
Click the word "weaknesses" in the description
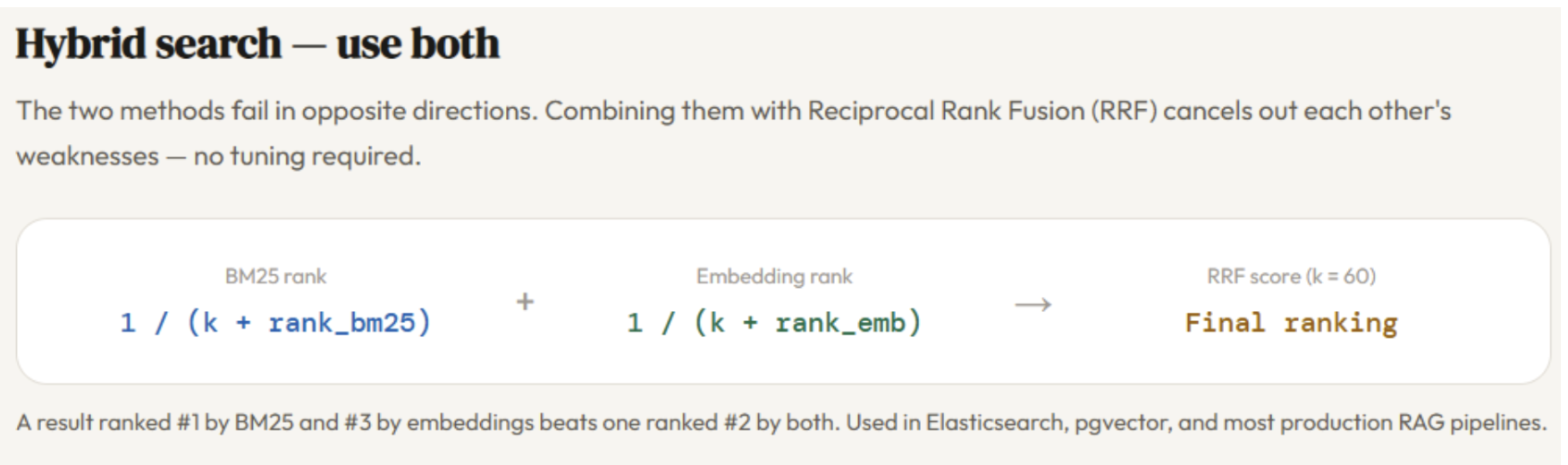(x=88, y=156)
